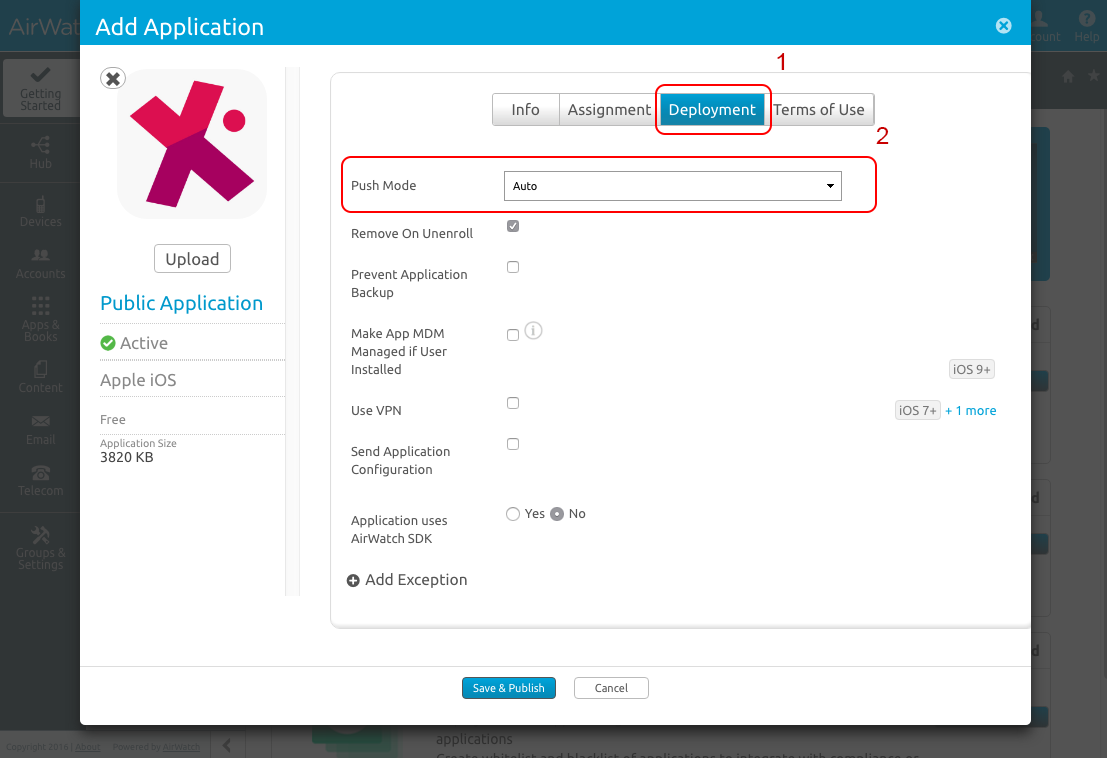Click the star favorites icon

[x=1094, y=75]
